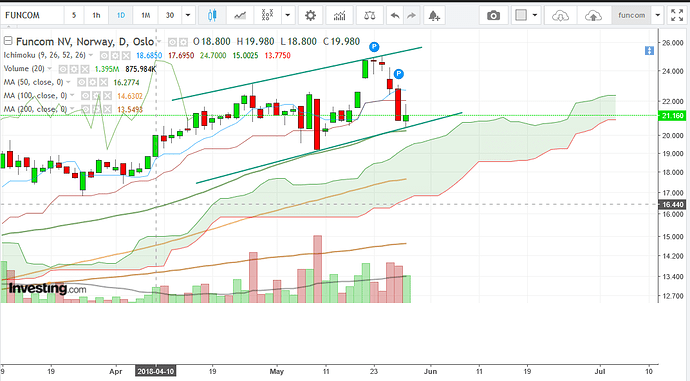This screenshot has height=381, width=690.
Task: Hide the Volume (20) indicator via eye icon
Action: 63,69
